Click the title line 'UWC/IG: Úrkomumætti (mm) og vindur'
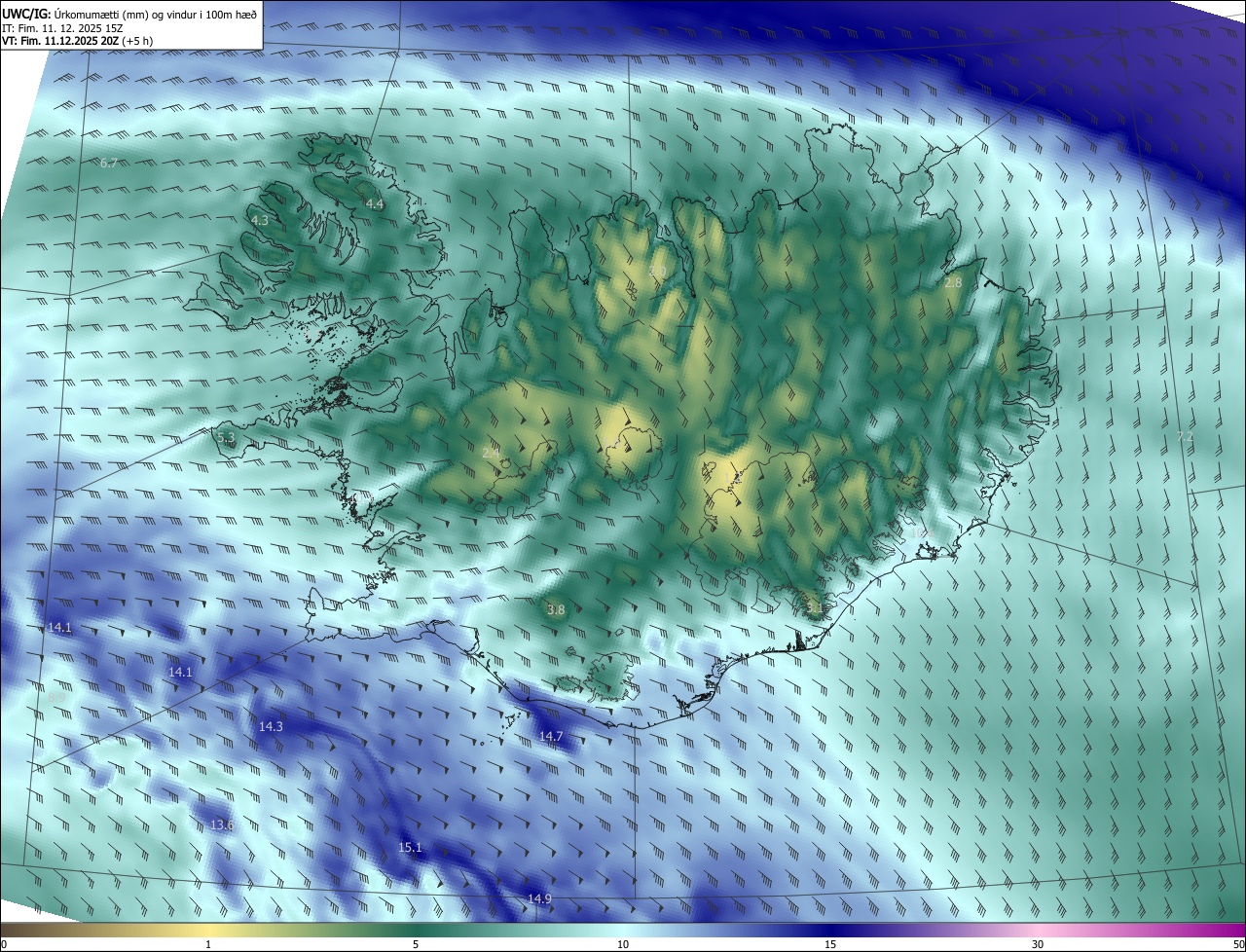This screenshot has height=952, width=1246. tap(129, 14)
